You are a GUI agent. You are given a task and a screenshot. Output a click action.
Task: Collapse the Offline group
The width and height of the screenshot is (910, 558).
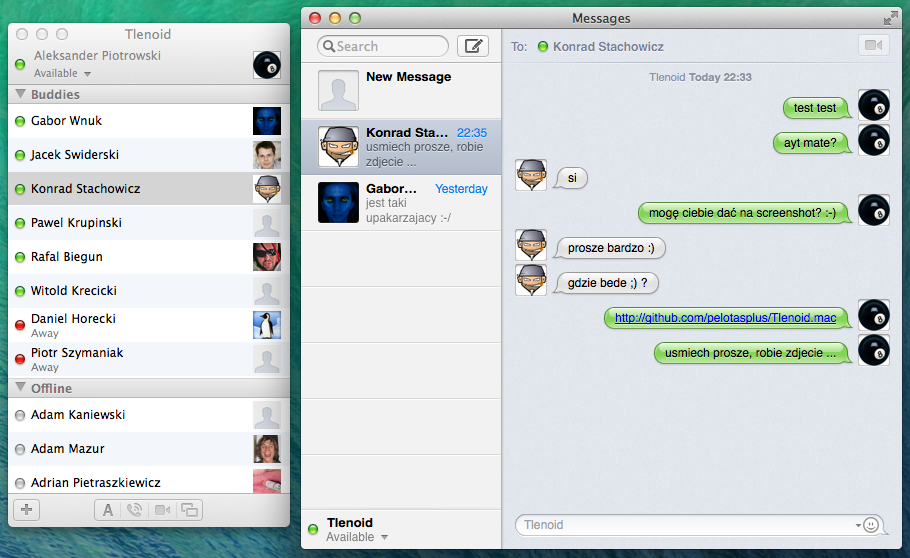click(x=20, y=387)
